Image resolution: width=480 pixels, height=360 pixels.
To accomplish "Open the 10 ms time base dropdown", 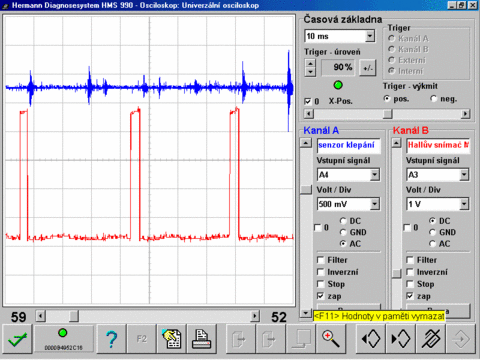I will pos(370,36).
